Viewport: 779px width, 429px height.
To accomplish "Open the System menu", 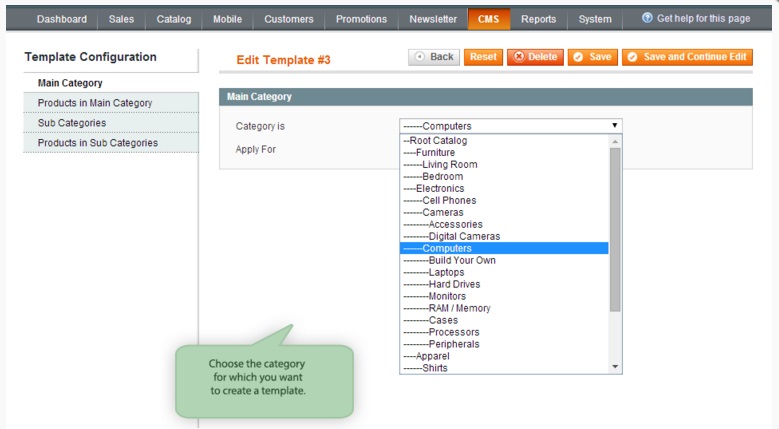I will pyautogui.click(x=595, y=19).
